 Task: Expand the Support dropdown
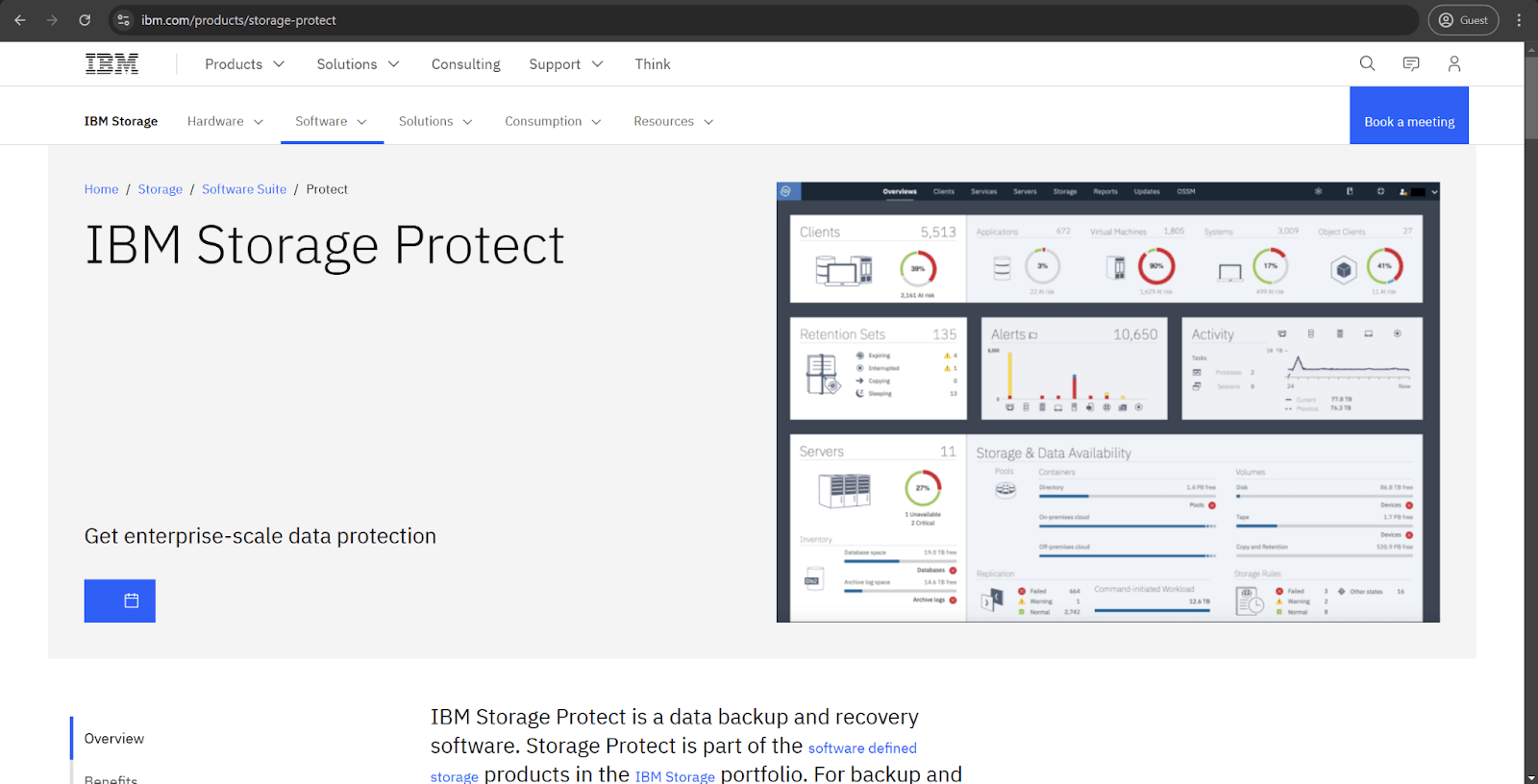point(565,64)
